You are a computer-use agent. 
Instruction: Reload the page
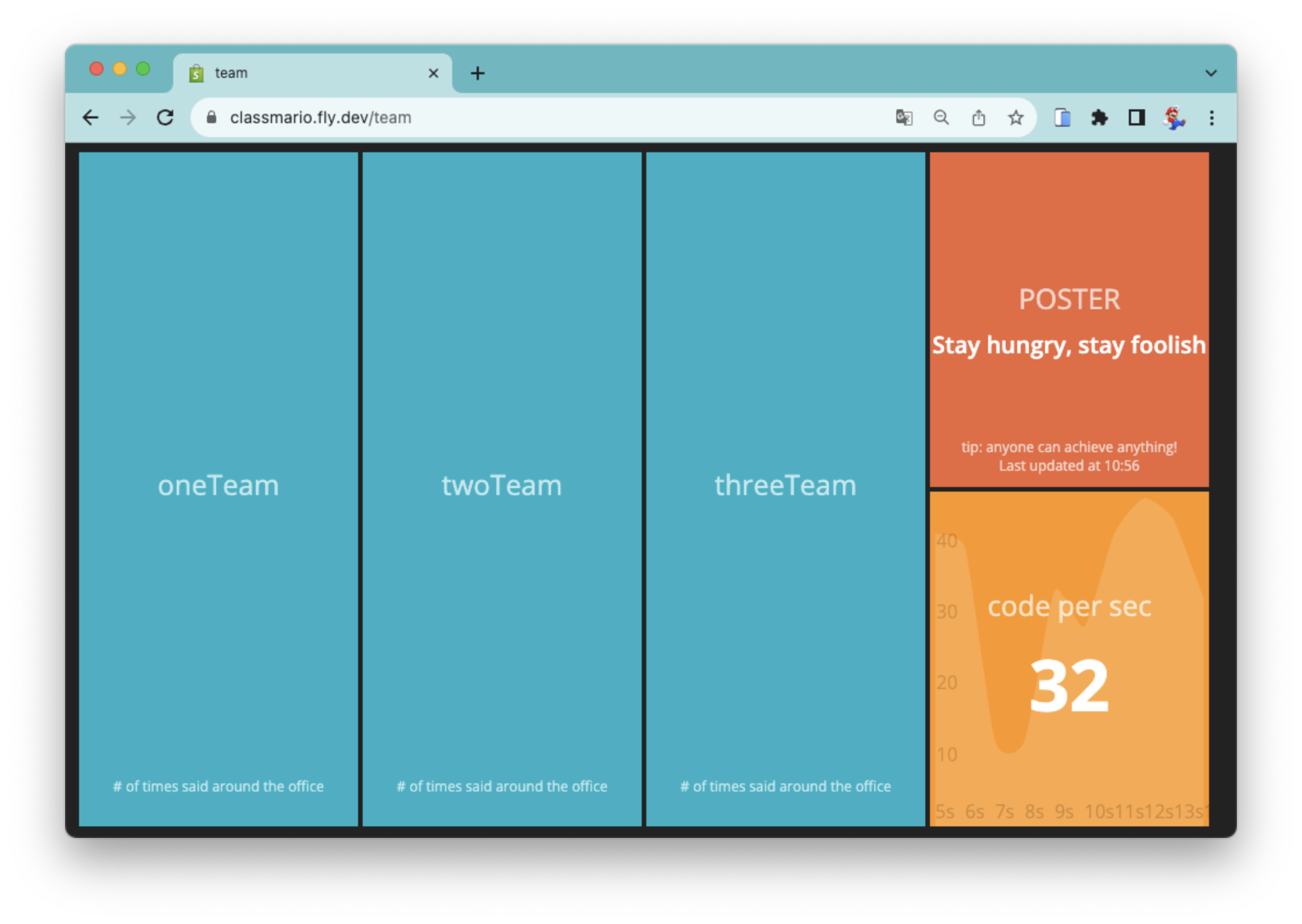pyautogui.click(x=166, y=117)
